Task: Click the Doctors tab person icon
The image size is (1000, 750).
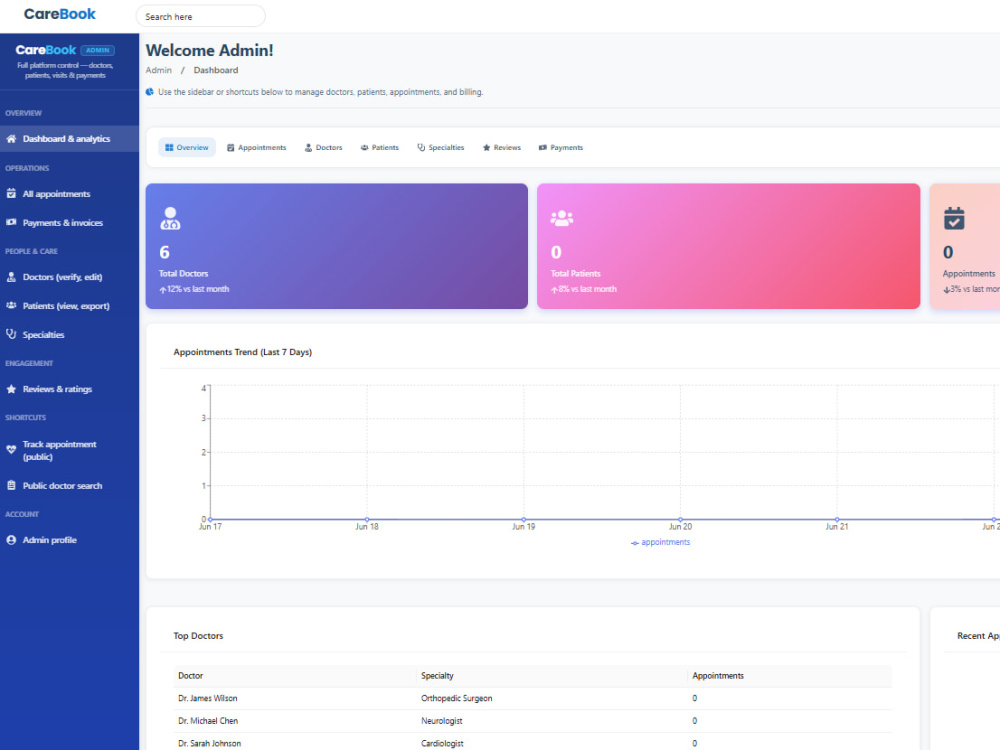Action: (308, 147)
